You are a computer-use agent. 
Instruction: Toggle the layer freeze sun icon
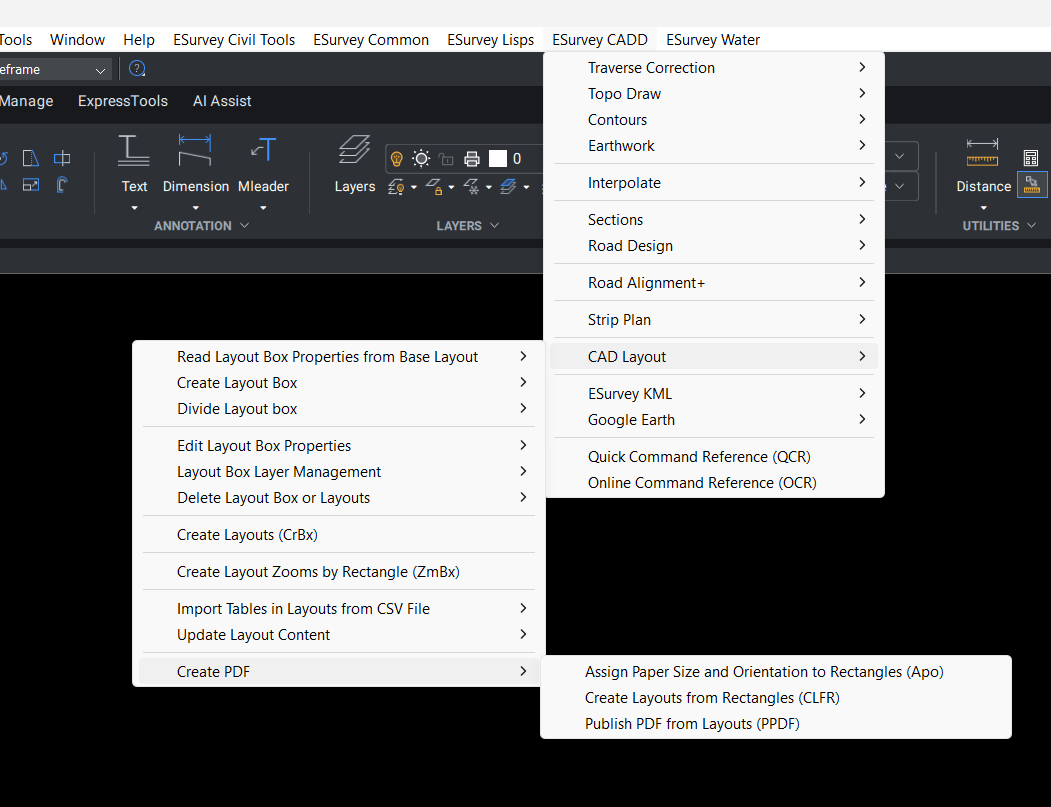(421, 159)
